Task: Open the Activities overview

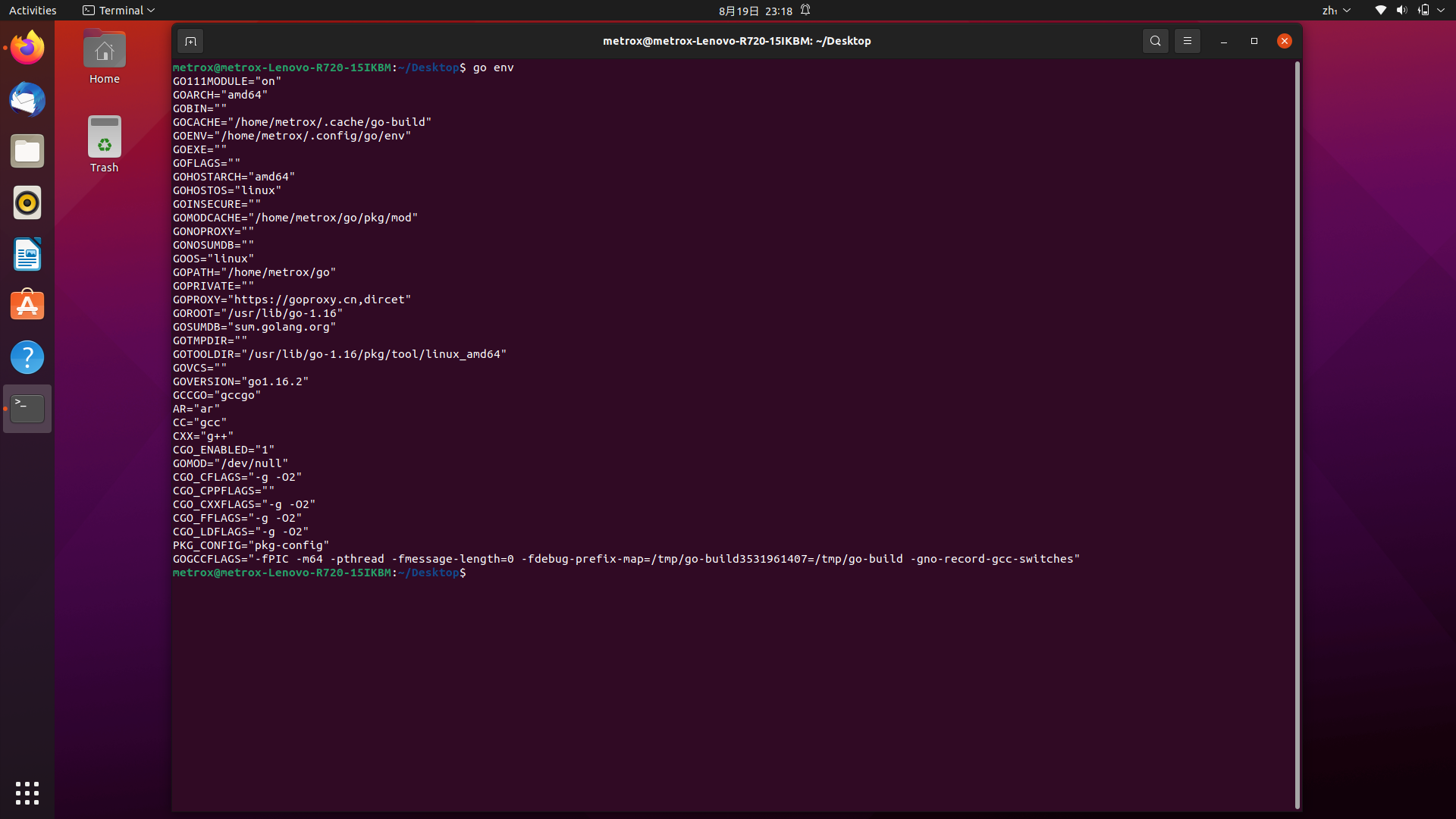Action: 33,11
